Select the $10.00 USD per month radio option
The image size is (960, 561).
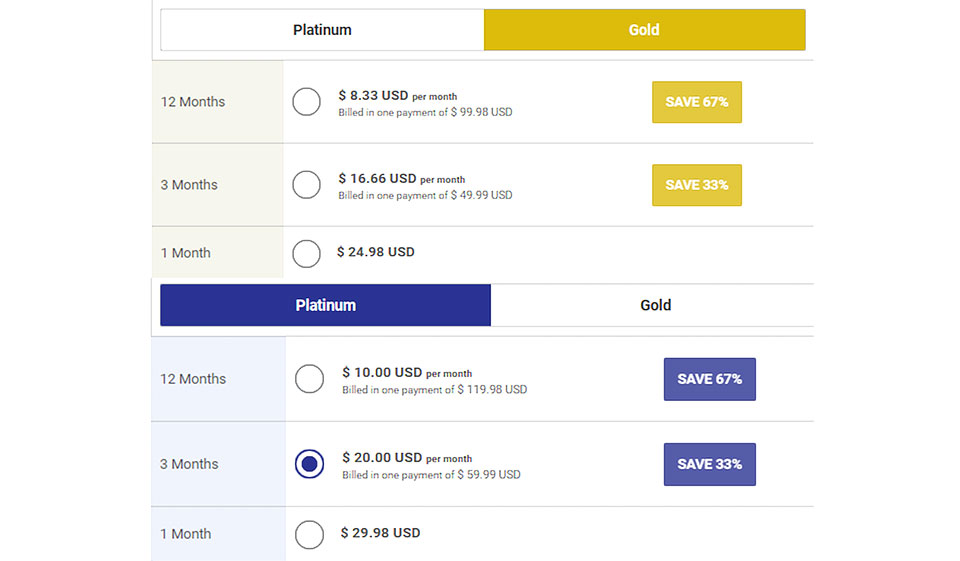coord(310,379)
